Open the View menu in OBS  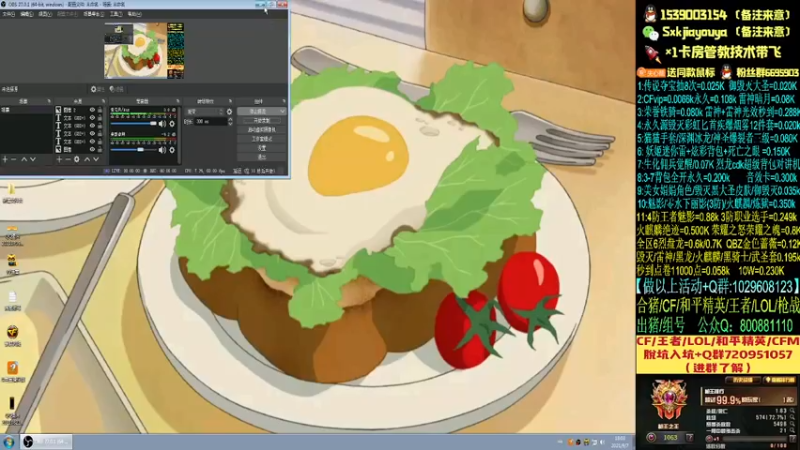click(45, 14)
